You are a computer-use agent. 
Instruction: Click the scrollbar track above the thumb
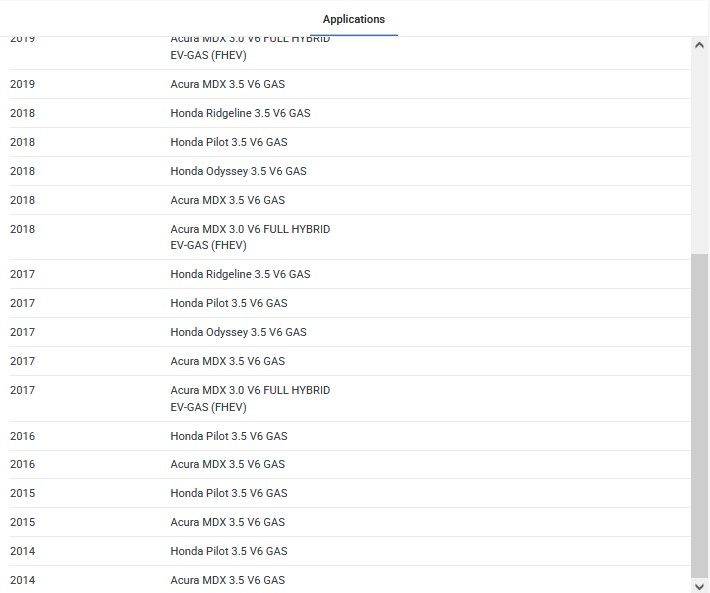click(x=699, y=153)
